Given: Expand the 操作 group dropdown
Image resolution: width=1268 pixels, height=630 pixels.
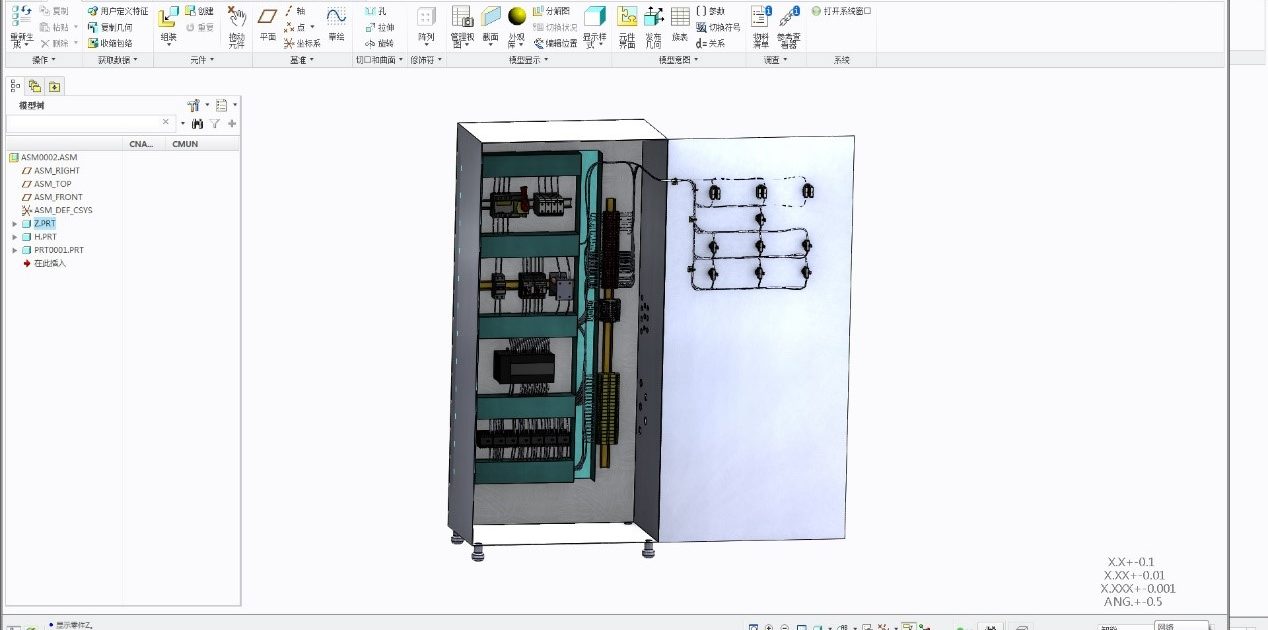Looking at the screenshot, I should click(44, 60).
